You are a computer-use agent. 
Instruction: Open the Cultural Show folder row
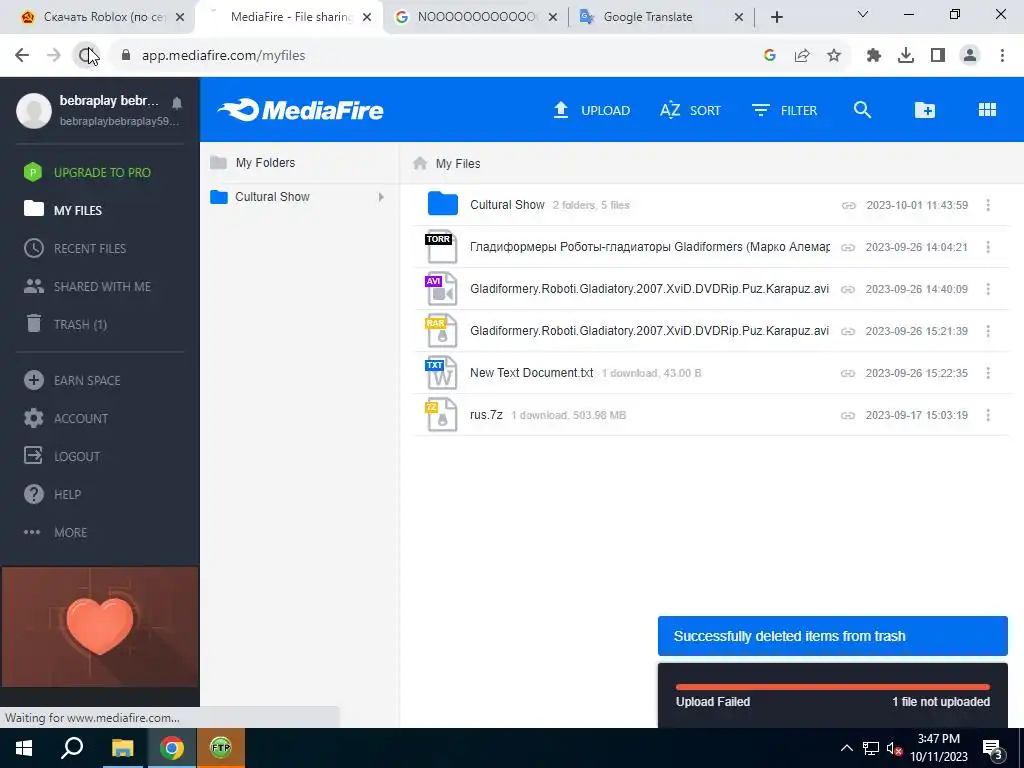pos(711,205)
